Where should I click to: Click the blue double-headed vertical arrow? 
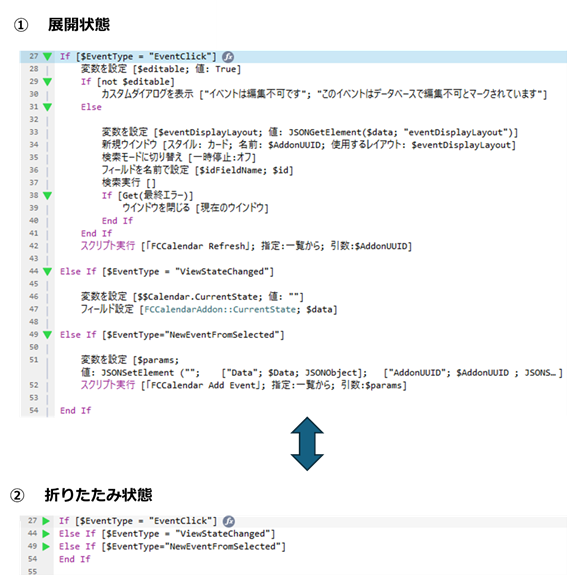pos(307,444)
